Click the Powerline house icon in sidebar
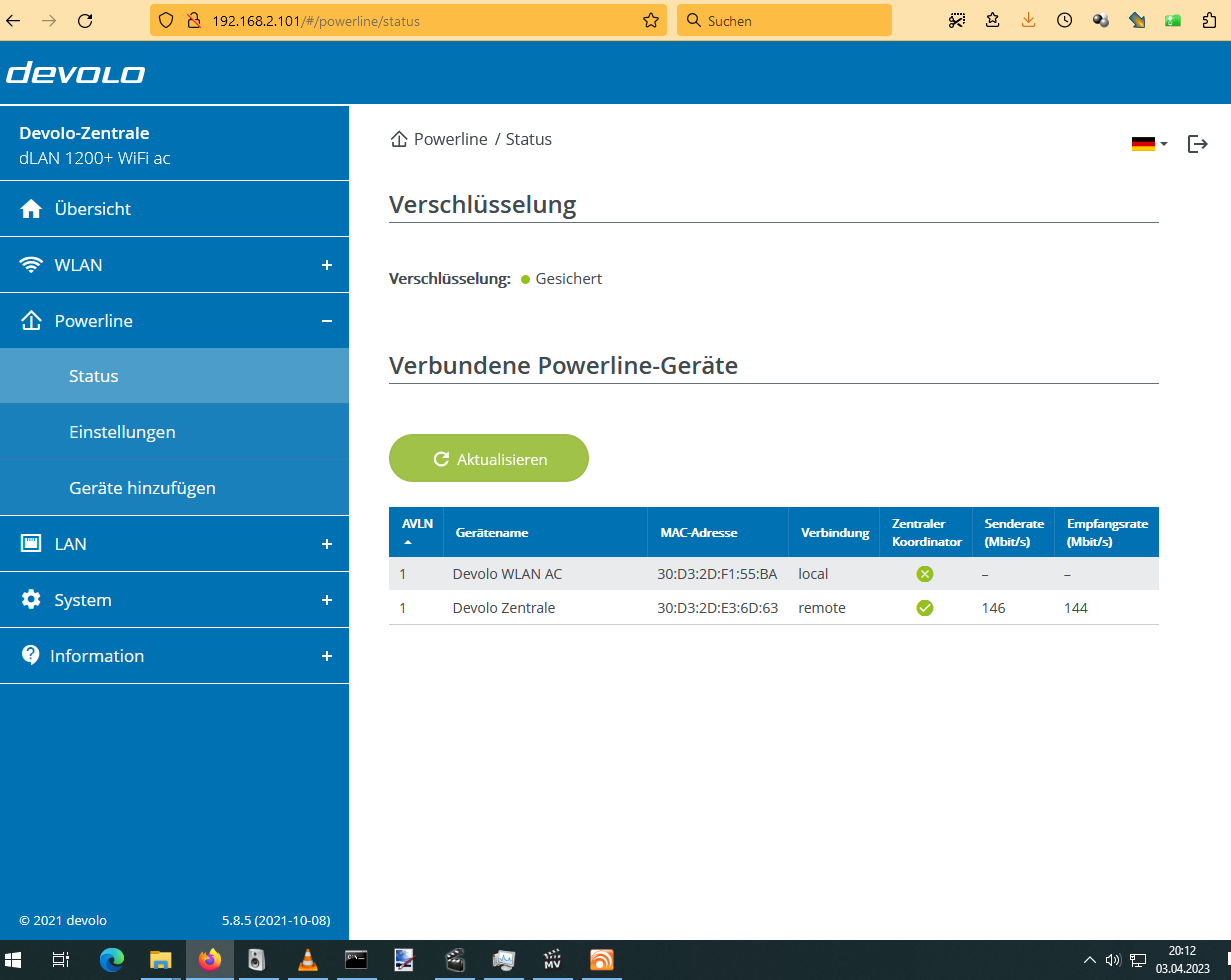This screenshot has width=1231, height=980. (31, 321)
